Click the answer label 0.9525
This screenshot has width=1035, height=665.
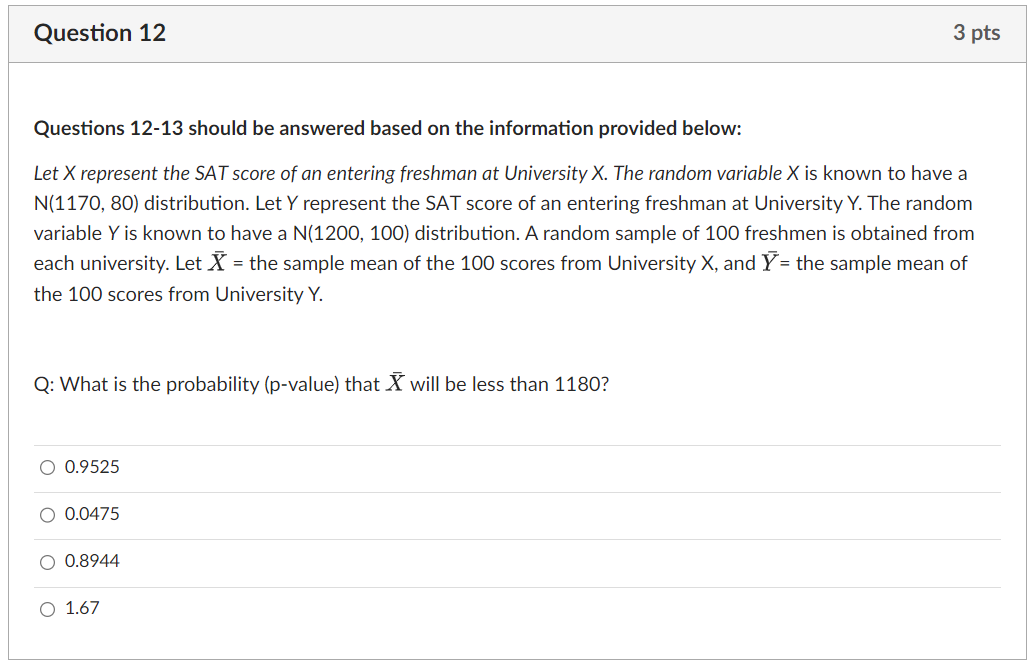tap(91, 466)
